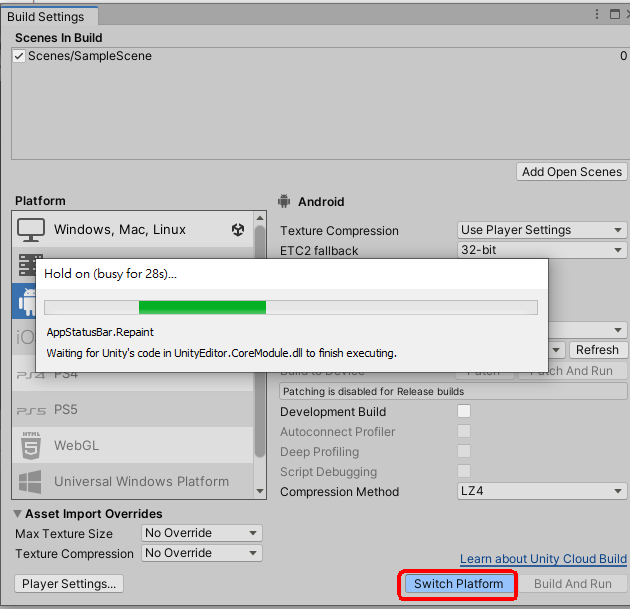This screenshot has width=630, height=609.
Task: Click the Android icon beside the settings heading
Action: click(284, 201)
